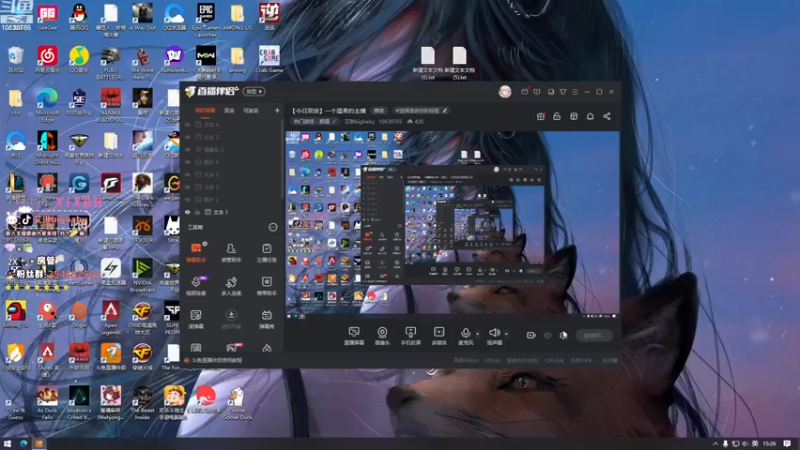The height and width of the screenshot is (450, 800).
Task: Click the edit pencil beside the tag field
Action: [445, 110]
